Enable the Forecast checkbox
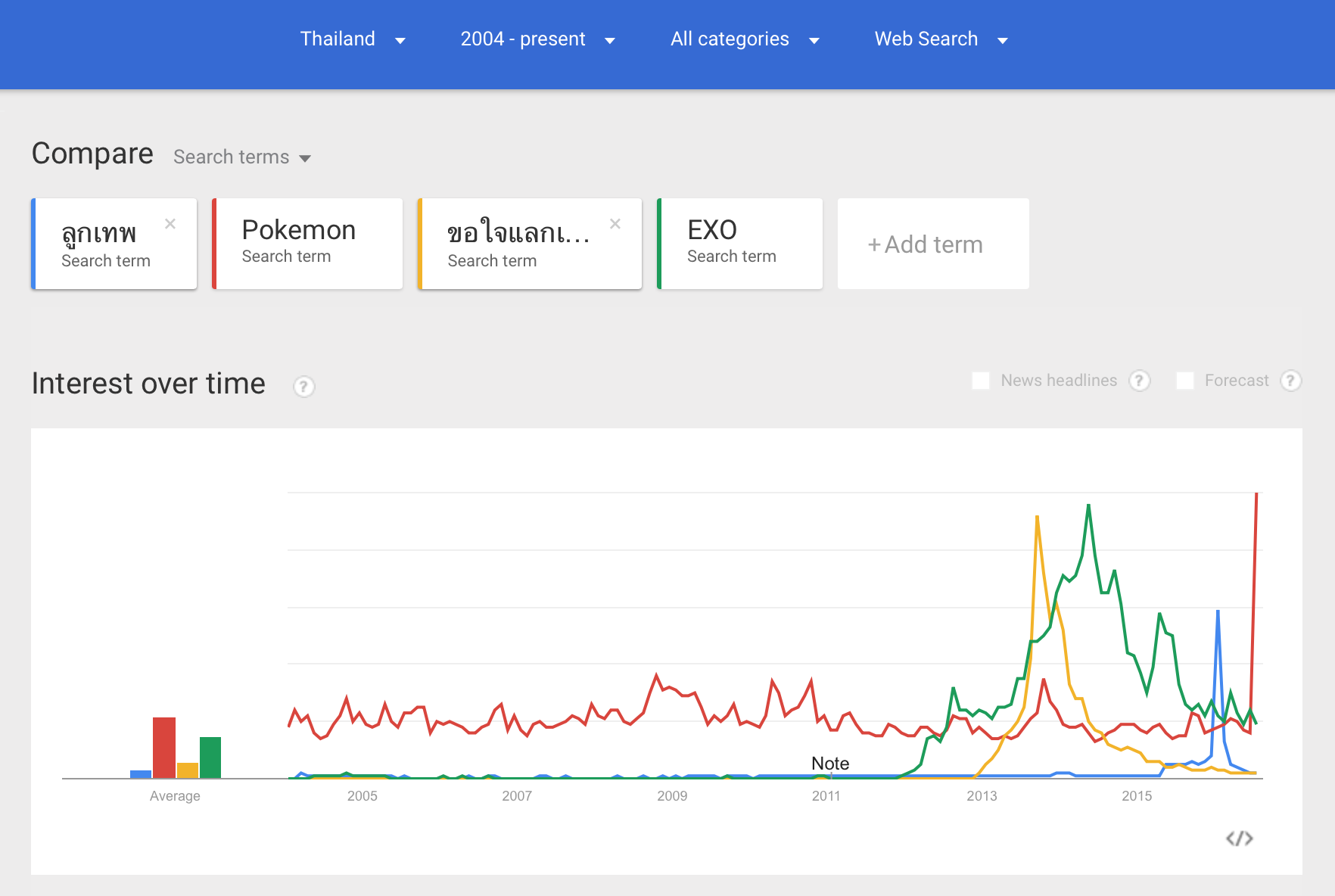 click(x=1185, y=381)
